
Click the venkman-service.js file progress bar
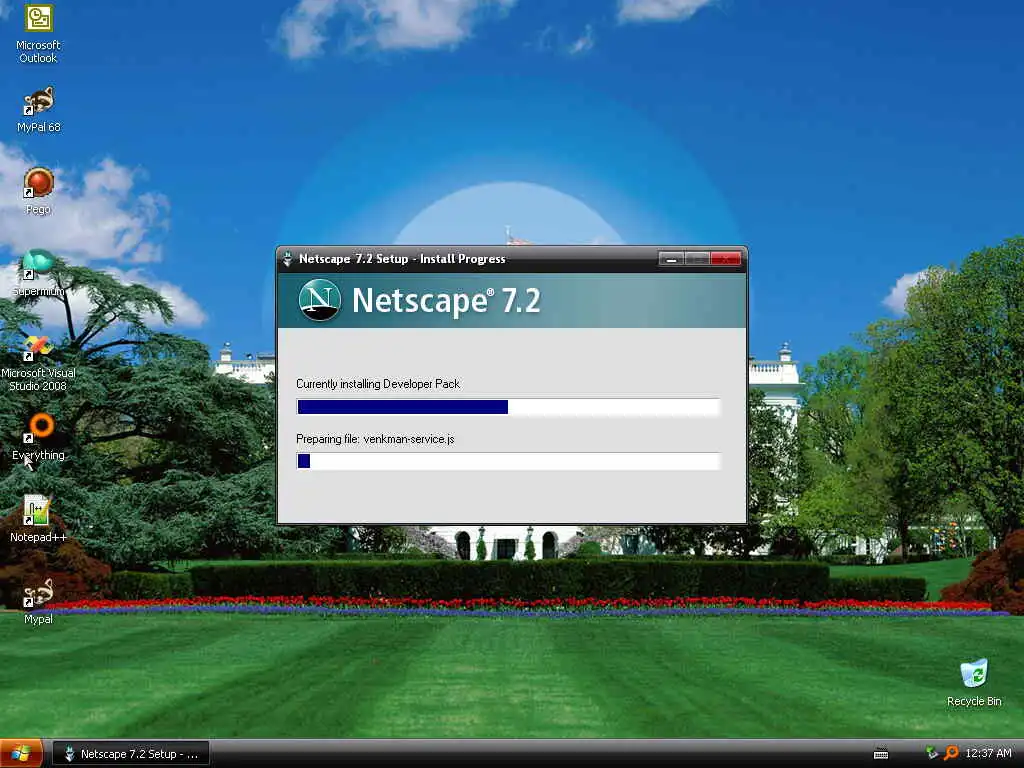(508, 461)
